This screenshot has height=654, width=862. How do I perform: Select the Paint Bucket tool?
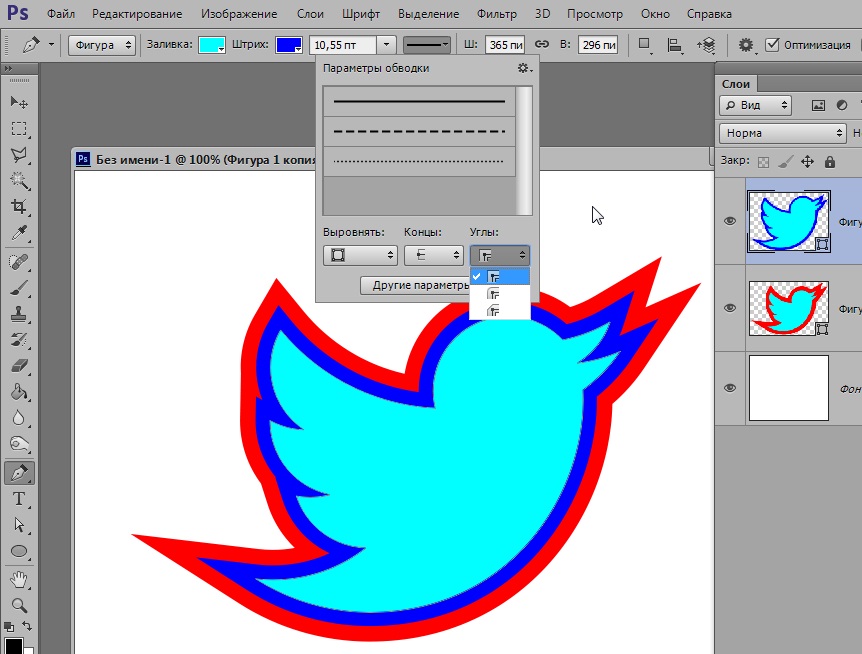click(x=19, y=392)
